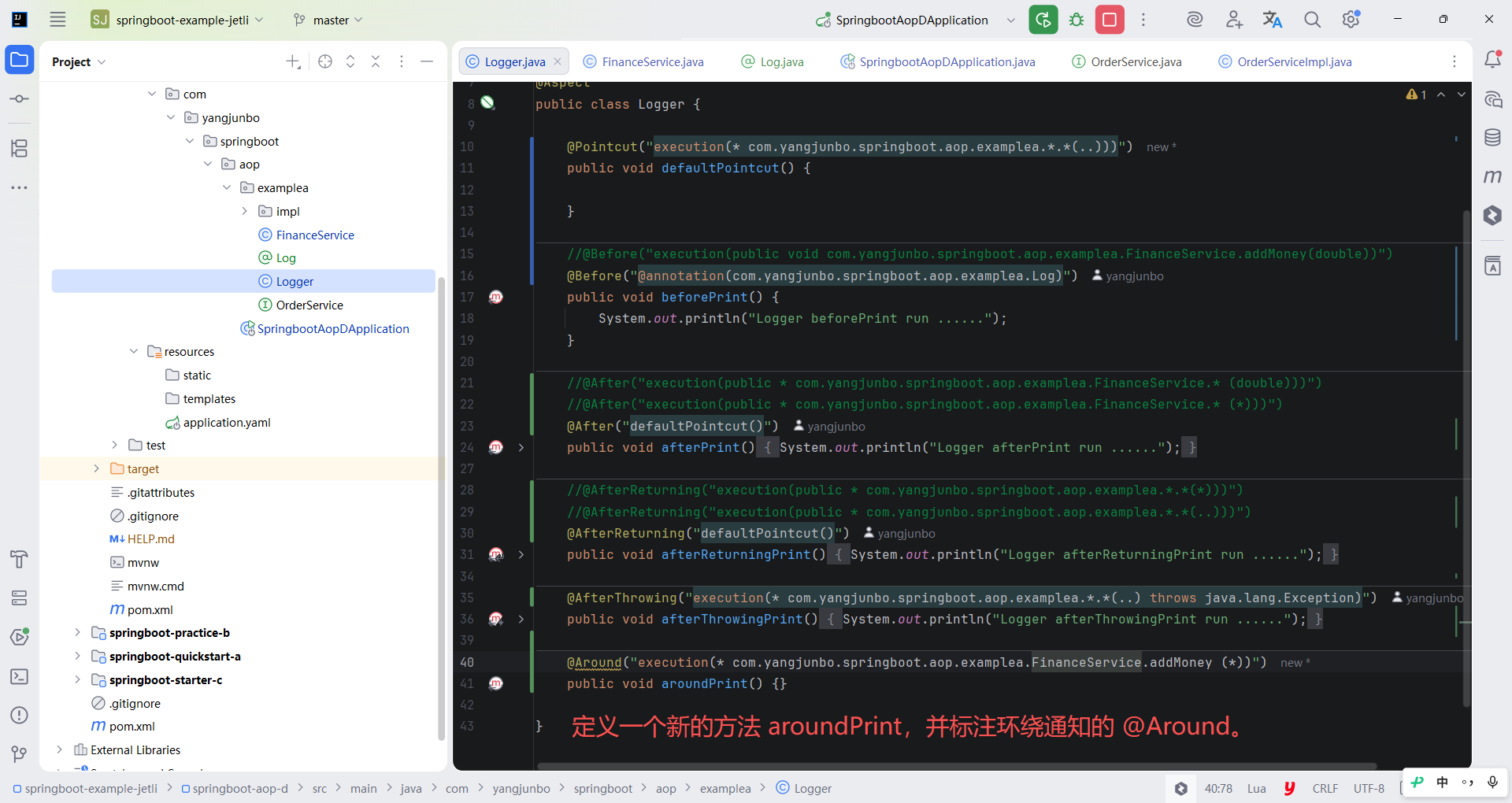This screenshot has width=1512, height=803.
Task: Show more tool windows ellipsis
Action: [x=20, y=187]
